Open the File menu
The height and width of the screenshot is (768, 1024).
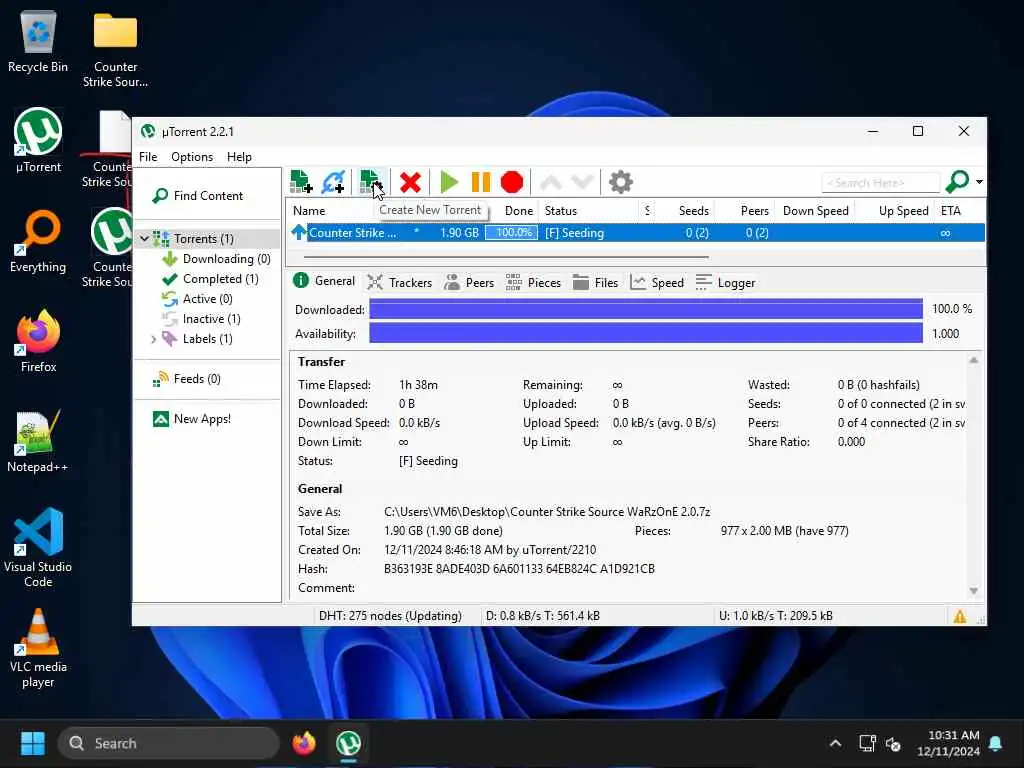point(148,157)
